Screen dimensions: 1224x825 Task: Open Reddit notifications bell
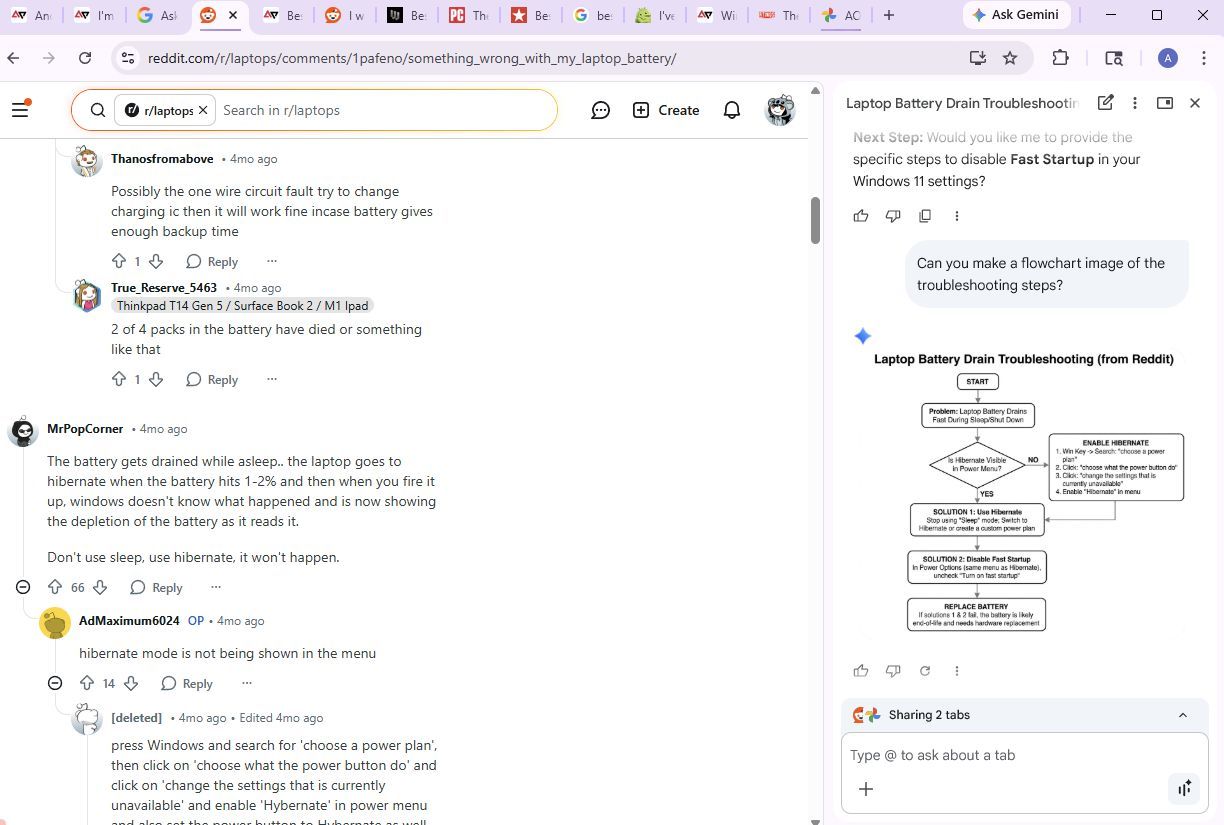(732, 110)
